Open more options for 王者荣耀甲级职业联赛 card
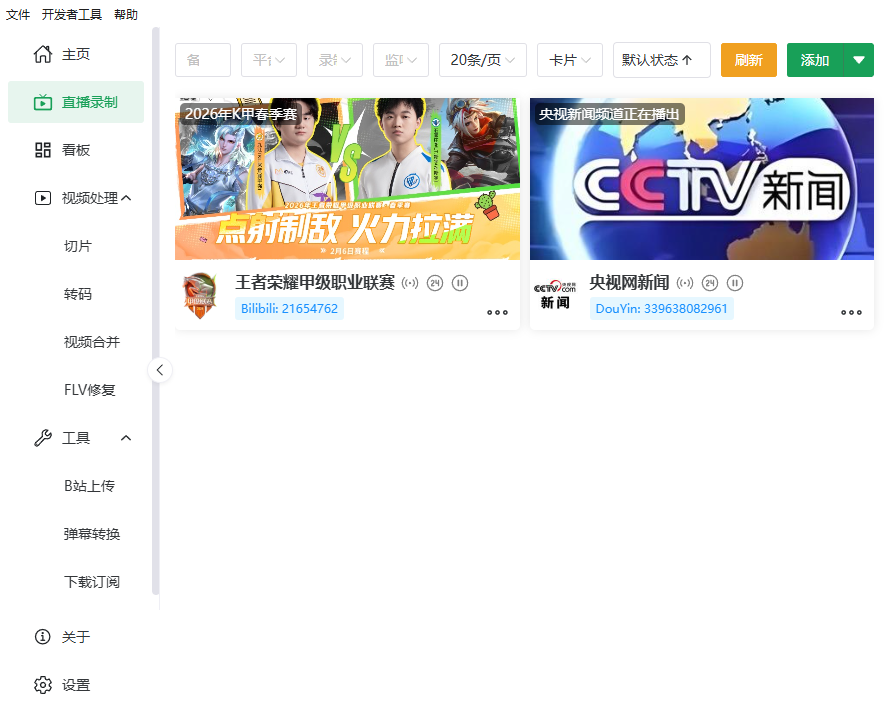 click(497, 312)
